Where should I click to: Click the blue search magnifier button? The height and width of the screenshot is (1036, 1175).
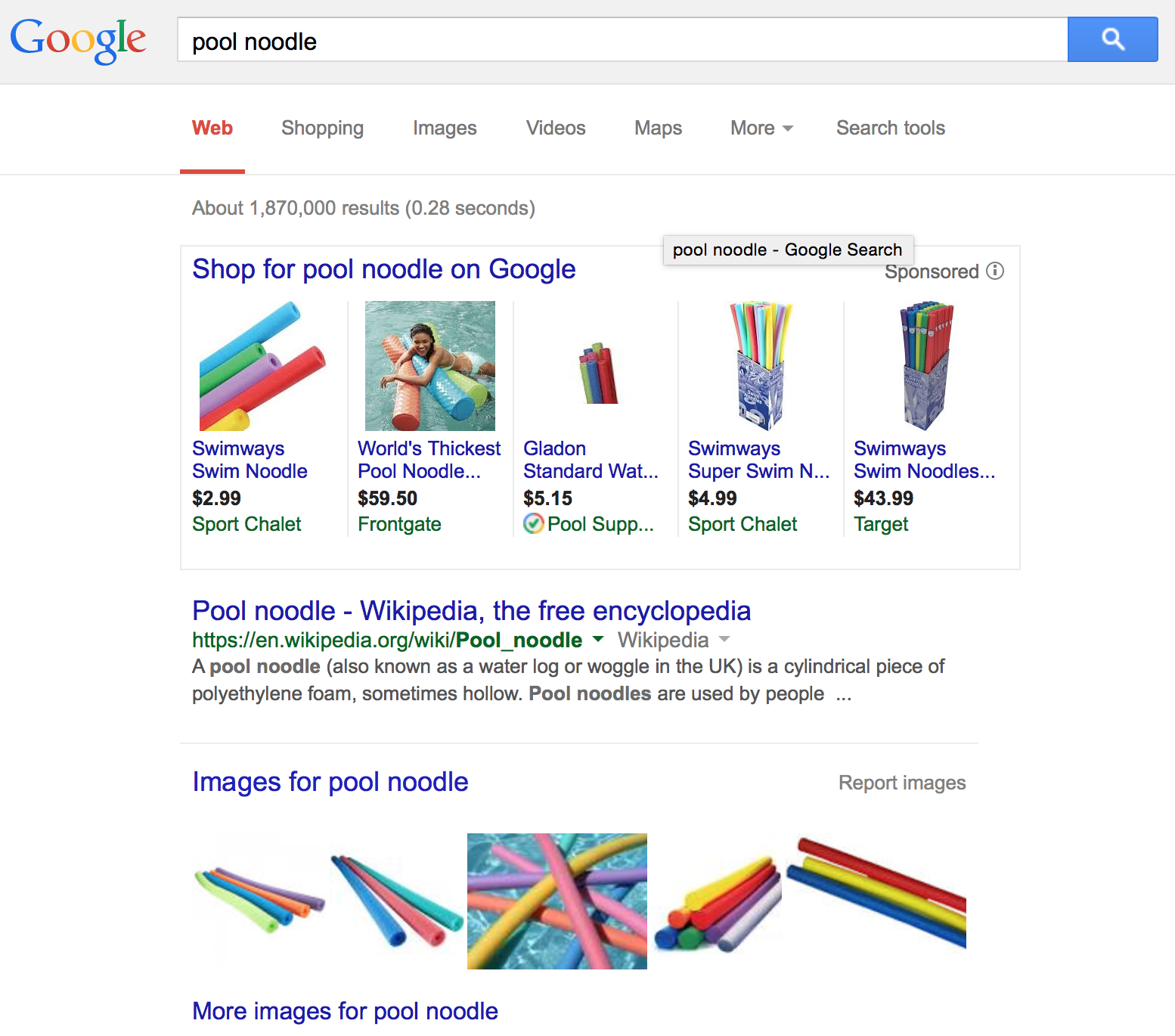[x=1112, y=39]
